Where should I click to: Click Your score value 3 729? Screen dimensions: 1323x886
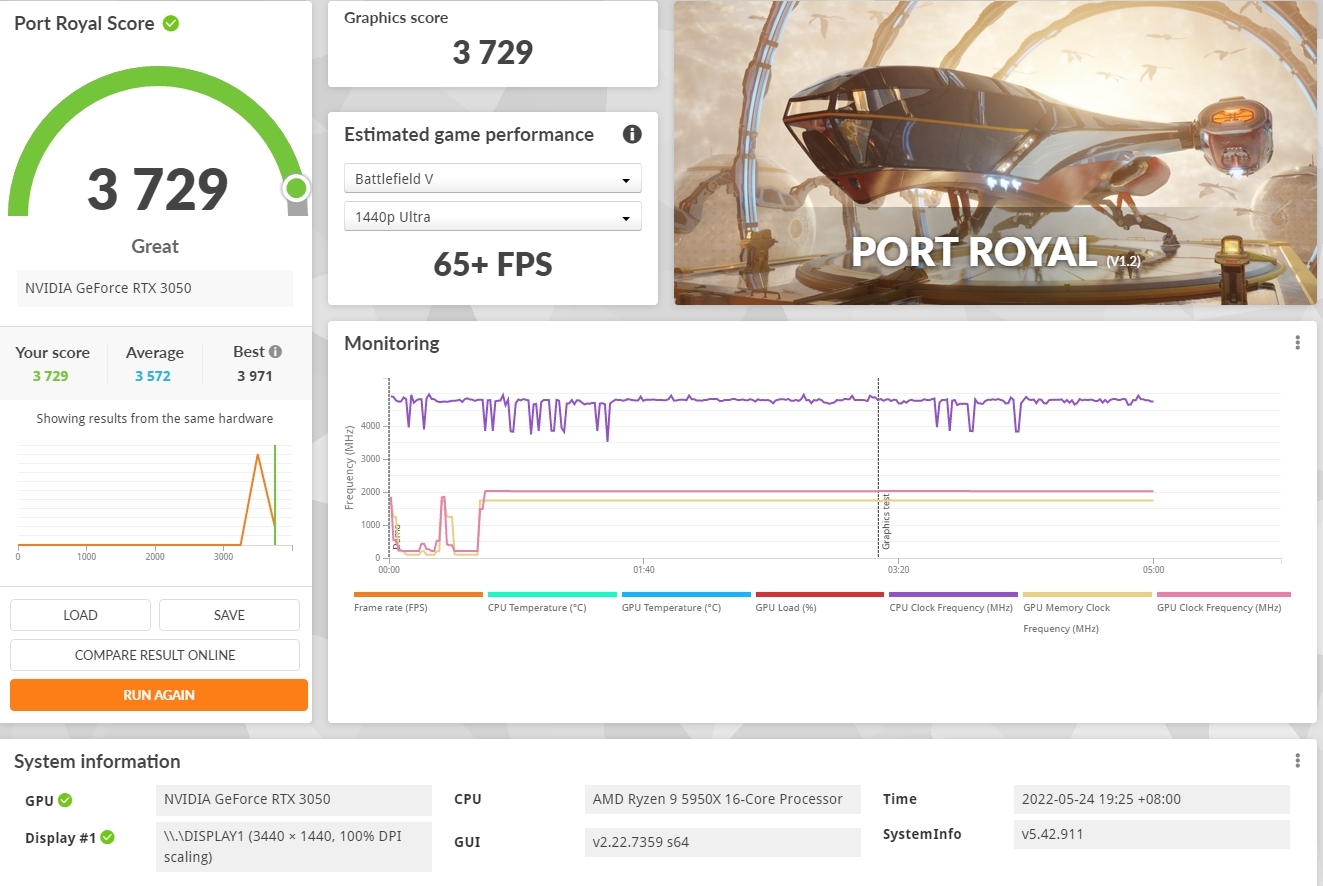point(50,376)
